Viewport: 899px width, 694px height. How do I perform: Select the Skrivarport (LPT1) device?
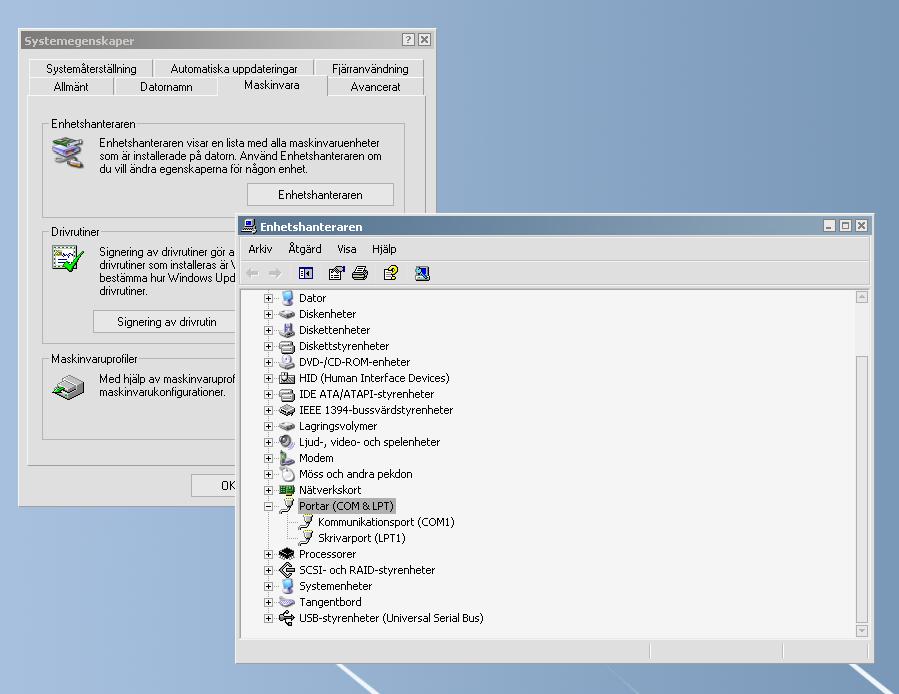pyautogui.click(x=362, y=538)
